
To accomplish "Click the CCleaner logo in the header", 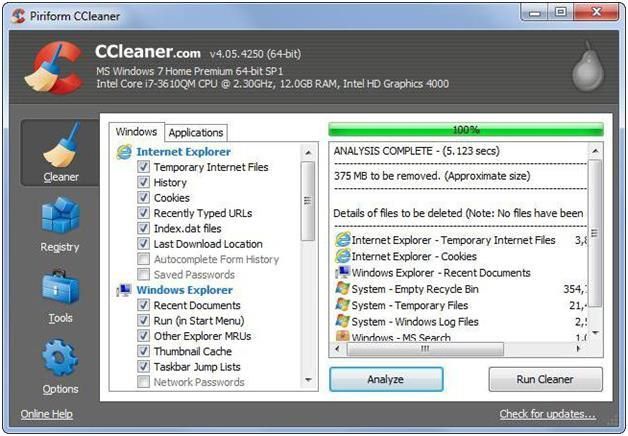I will click(54, 67).
